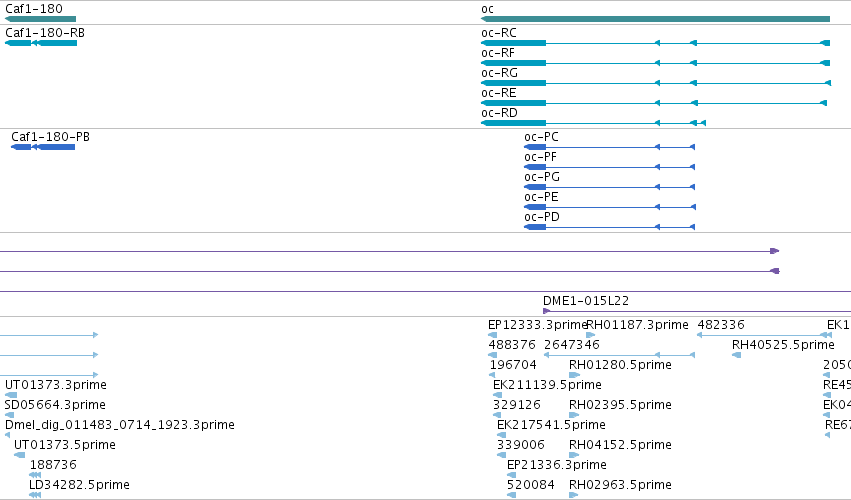Choose the oc-PG protein label
The width and height of the screenshot is (851, 500).
tap(542, 177)
